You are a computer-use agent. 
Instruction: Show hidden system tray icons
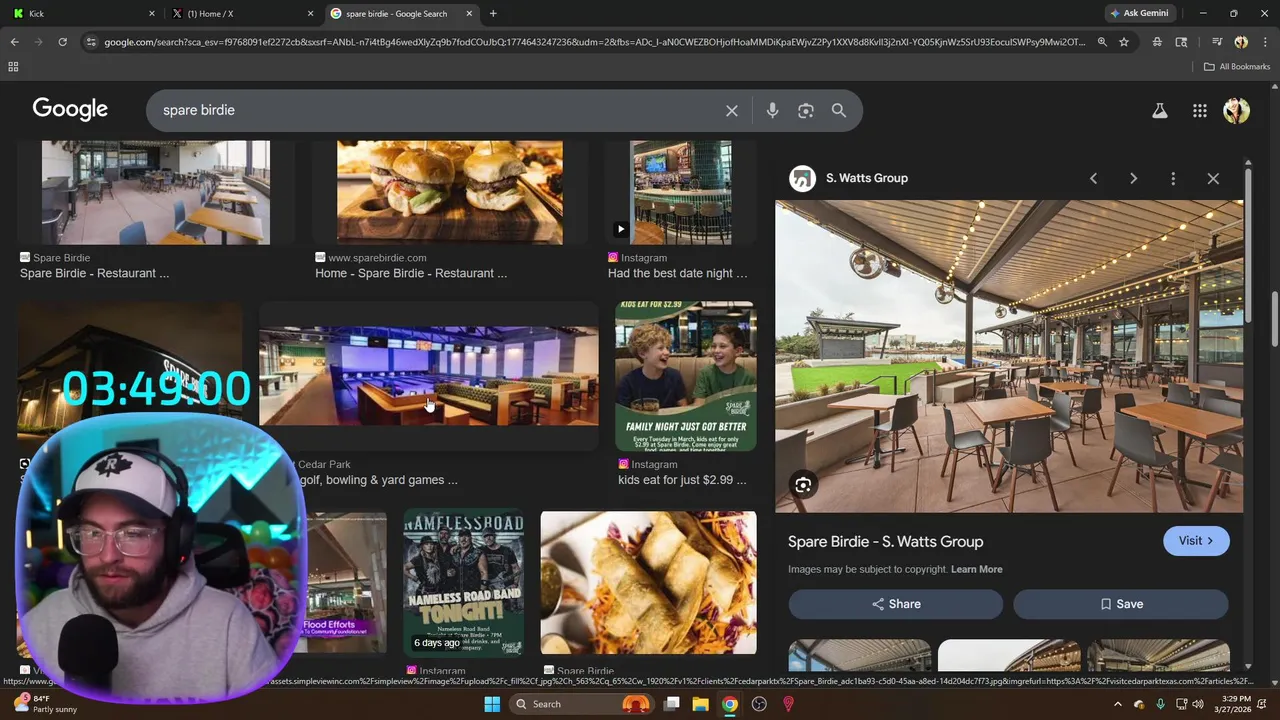coord(1118,704)
